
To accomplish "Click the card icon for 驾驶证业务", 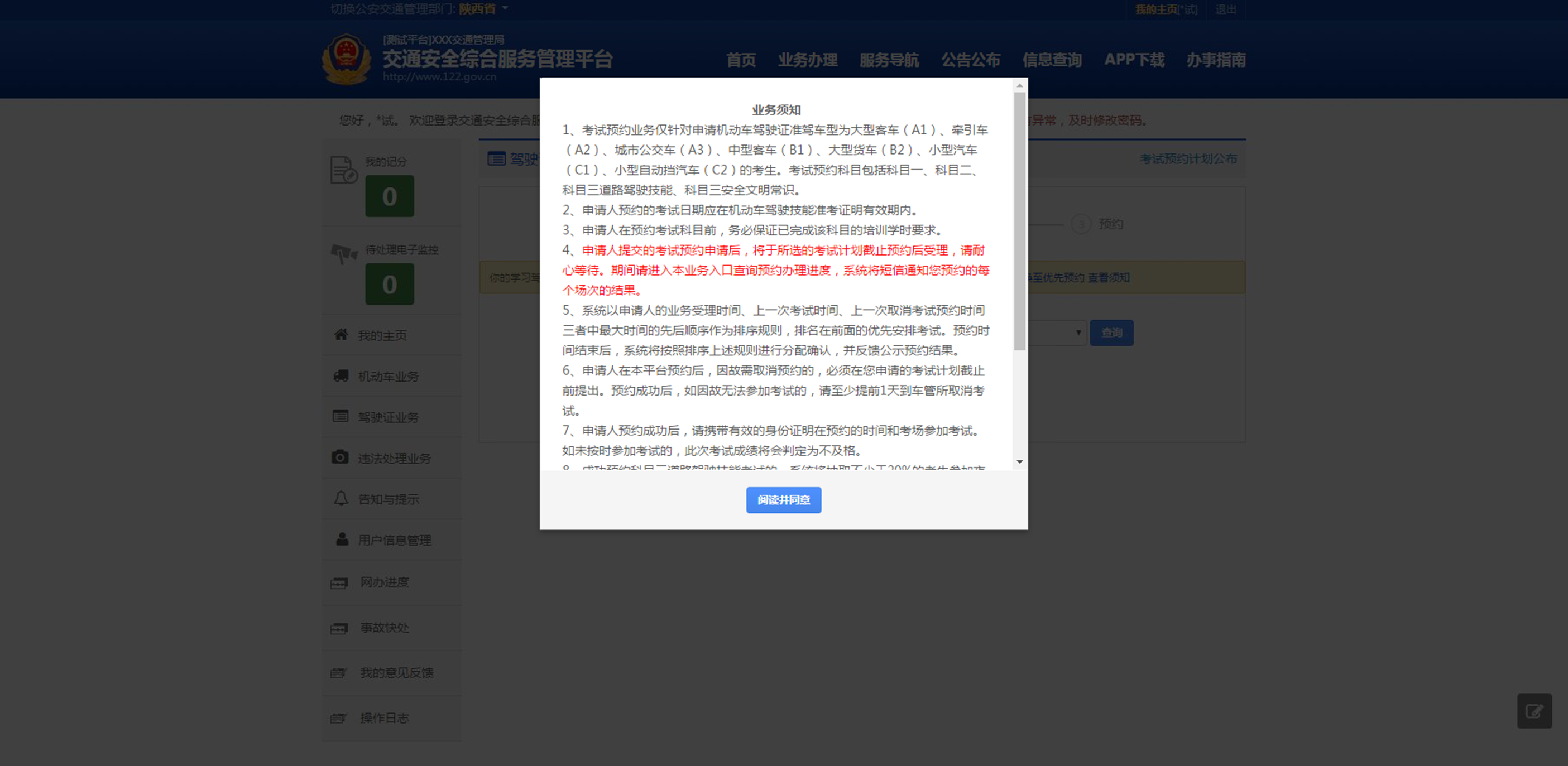I will 341,416.
